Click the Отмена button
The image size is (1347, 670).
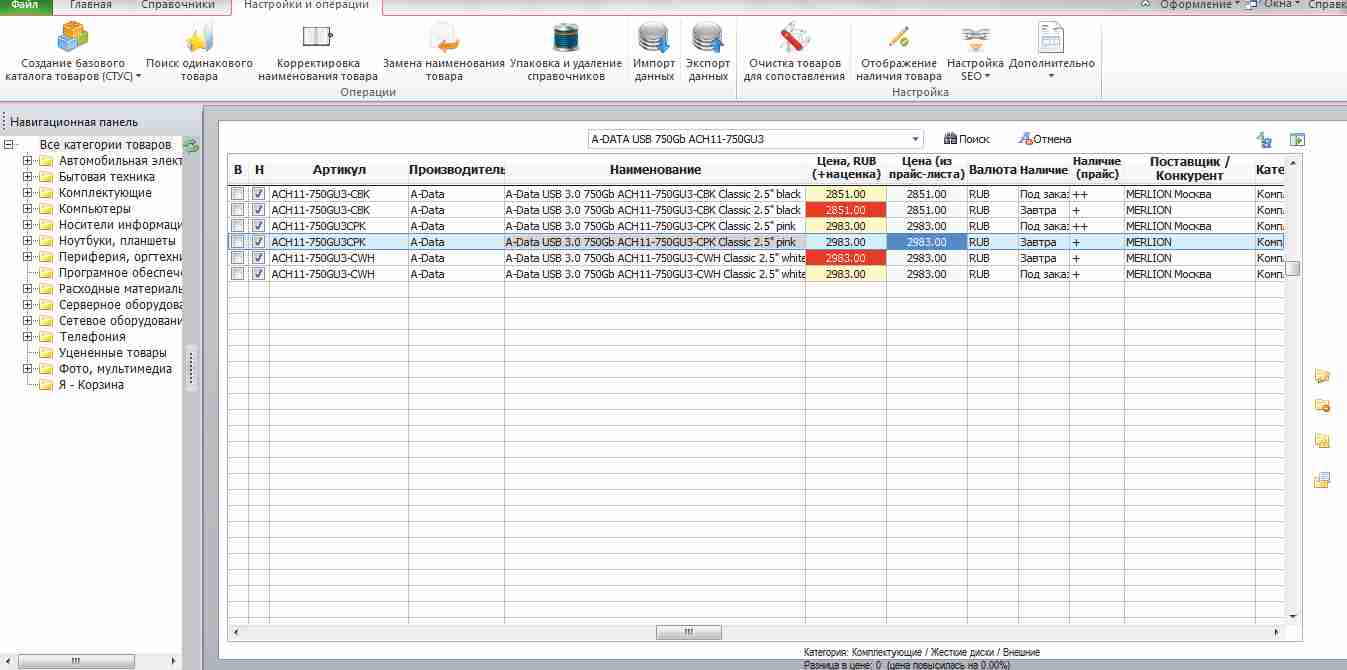coord(1044,139)
